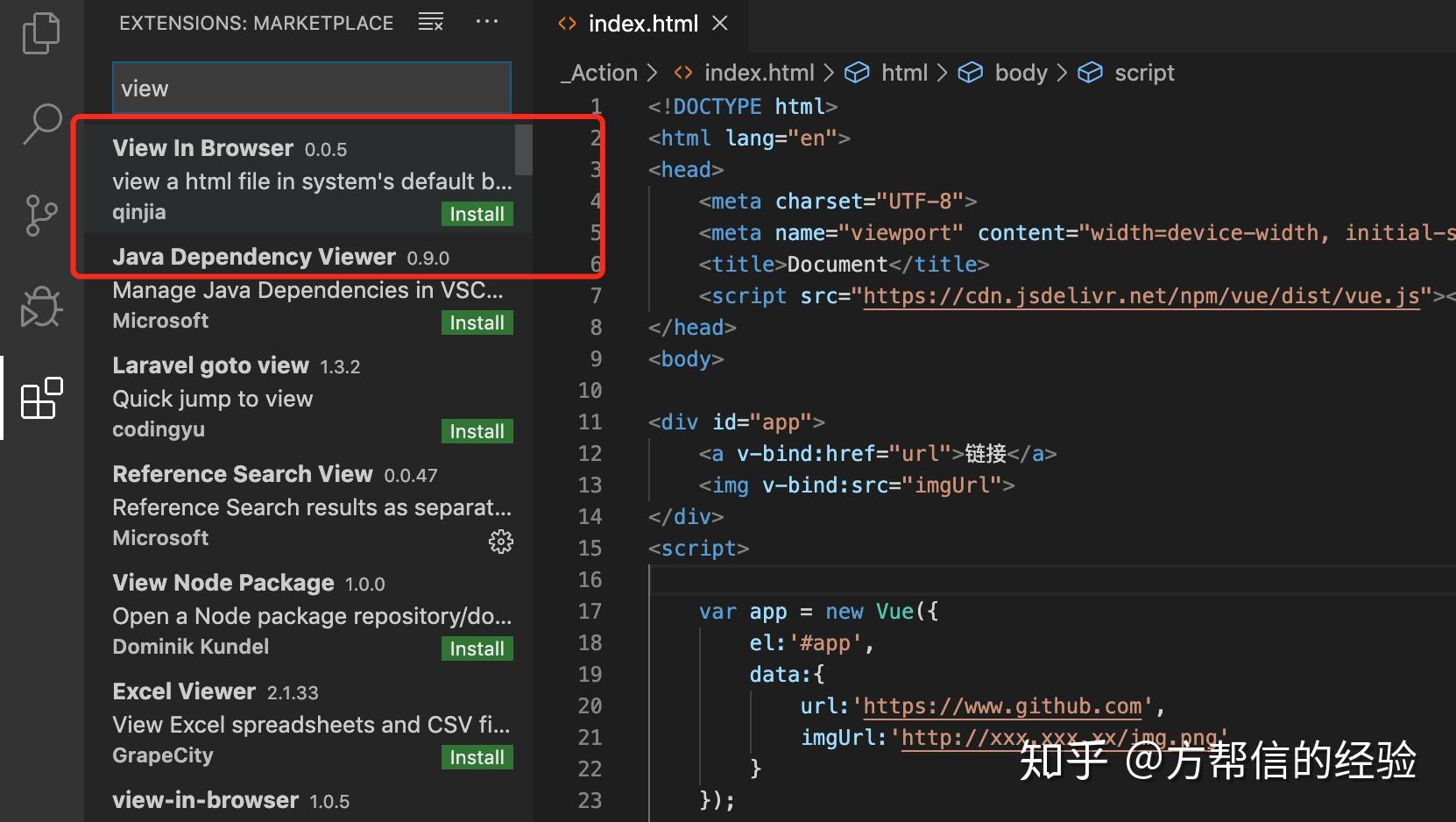This screenshot has height=822, width=1456.
Task: Open the Source Control view
Action: click(40, 216)
